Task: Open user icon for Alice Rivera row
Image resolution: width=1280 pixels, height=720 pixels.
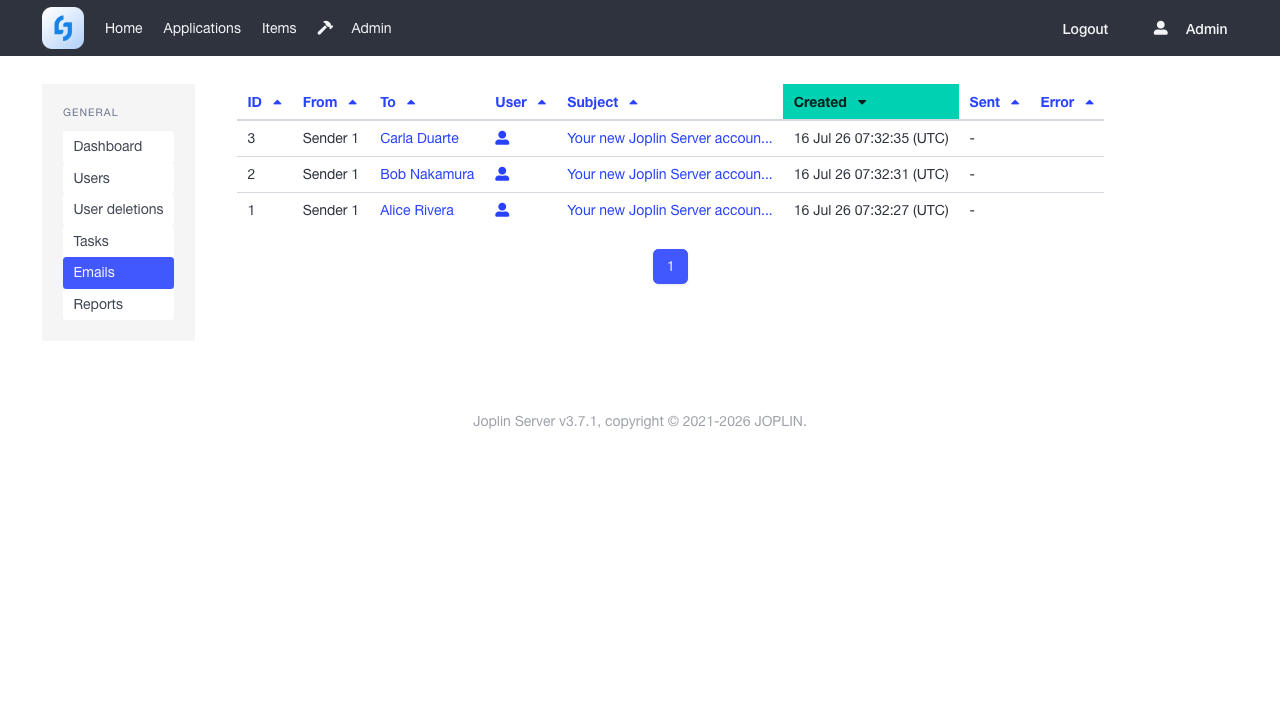Action: coord(502,210)
